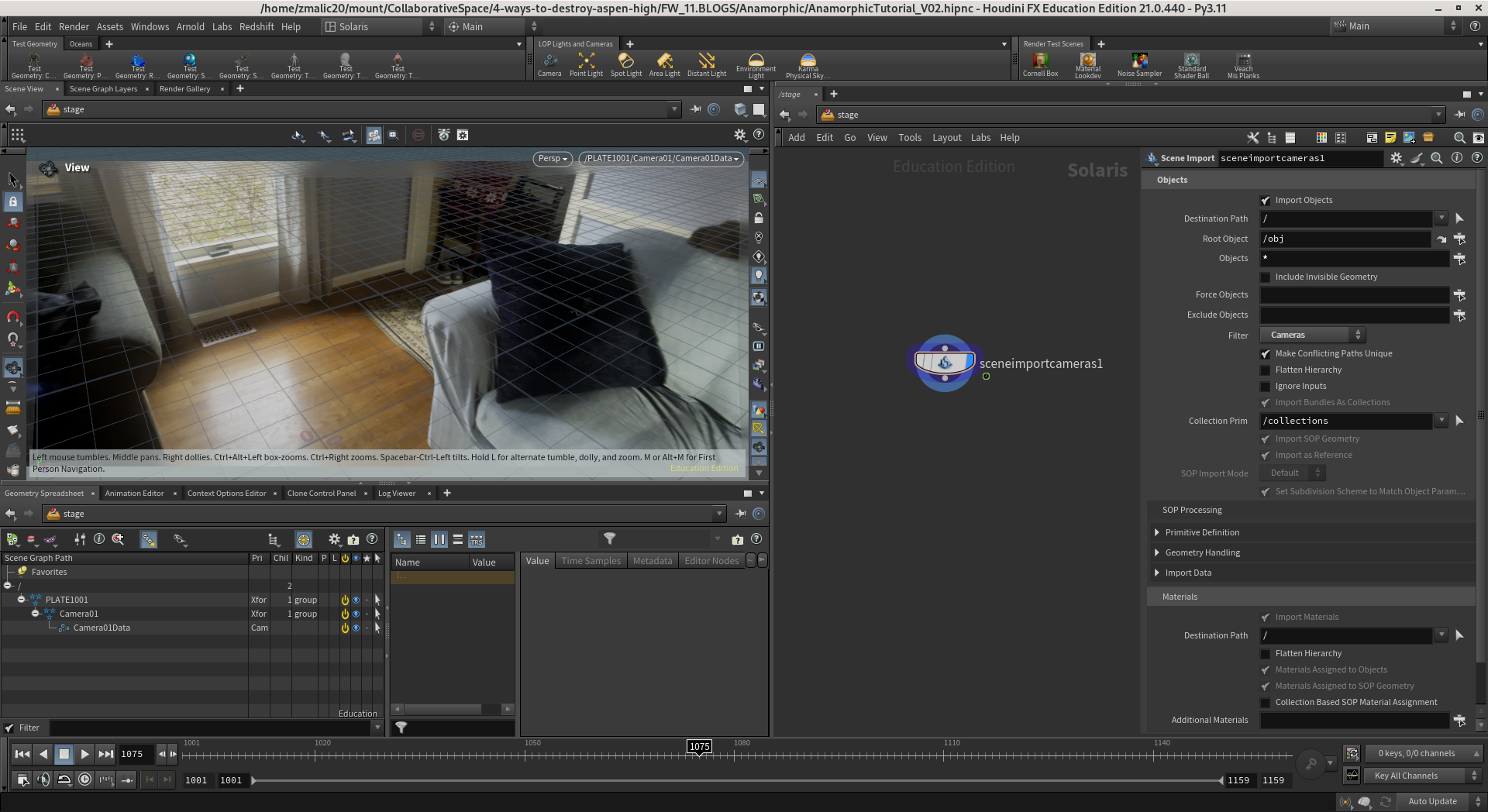Enable Include Invisible Geometry checkbox
1488x812 pixels.
(1266, 277)
